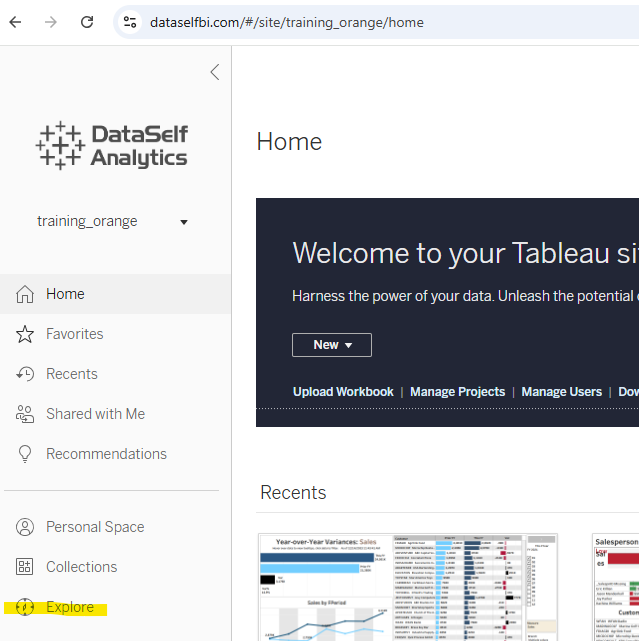
Task: Click the Shared with Me people icon
Action: pos(25,414)
